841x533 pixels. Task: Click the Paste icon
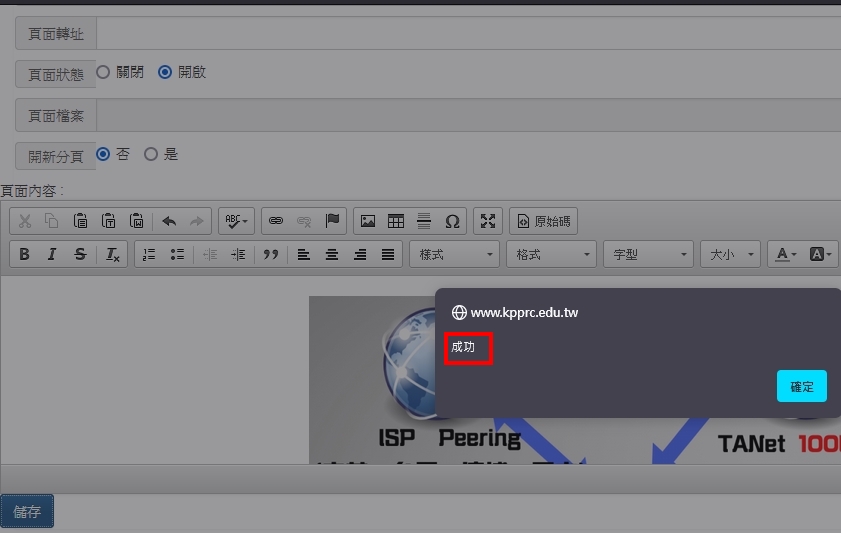click(x=80, y=221)
